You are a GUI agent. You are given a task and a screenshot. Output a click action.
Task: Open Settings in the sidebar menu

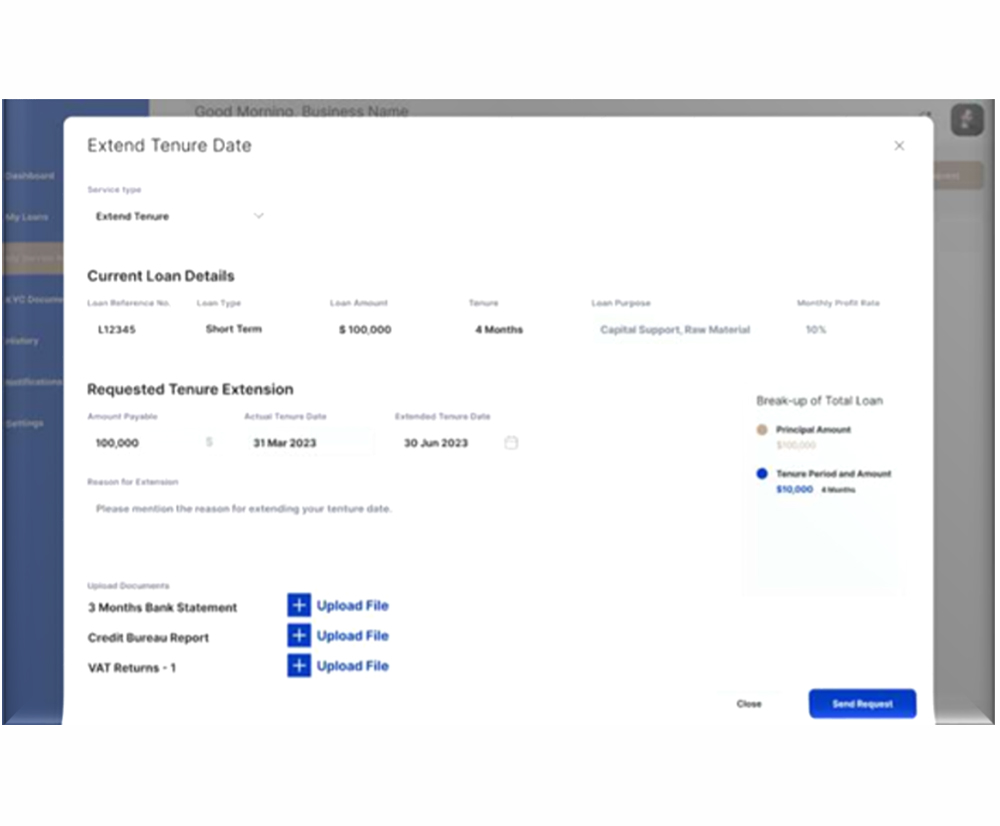(x=24, y=424)
